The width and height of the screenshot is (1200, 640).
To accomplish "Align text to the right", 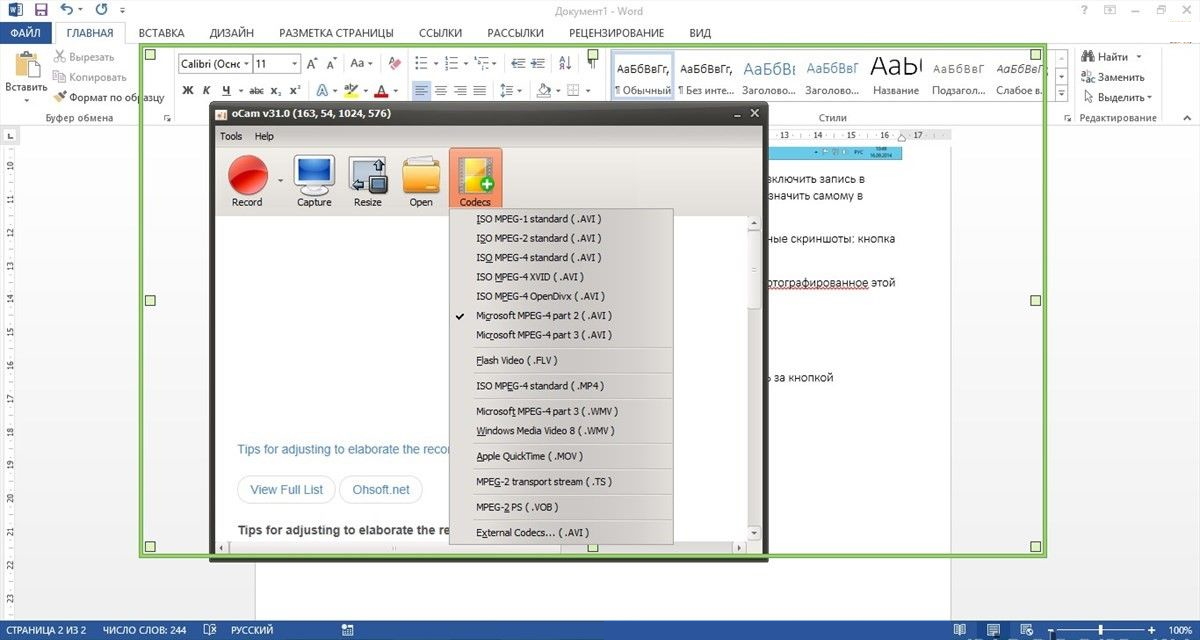I will click(461, 90).
